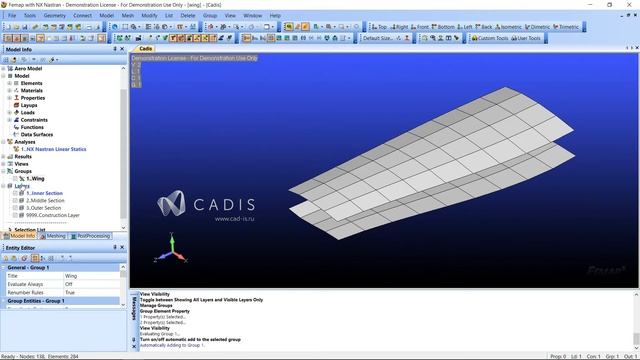Click the green check mark toolbar icon
The width and height of the screenshot is (640, 360).
point(165,38)
